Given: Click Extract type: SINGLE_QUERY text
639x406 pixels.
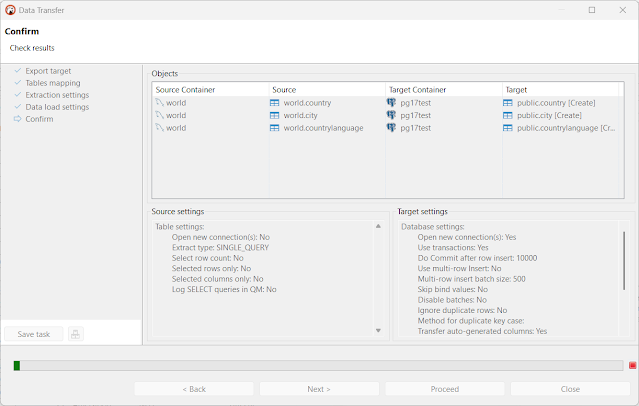Looking at the screenshot, I should 220,247.
